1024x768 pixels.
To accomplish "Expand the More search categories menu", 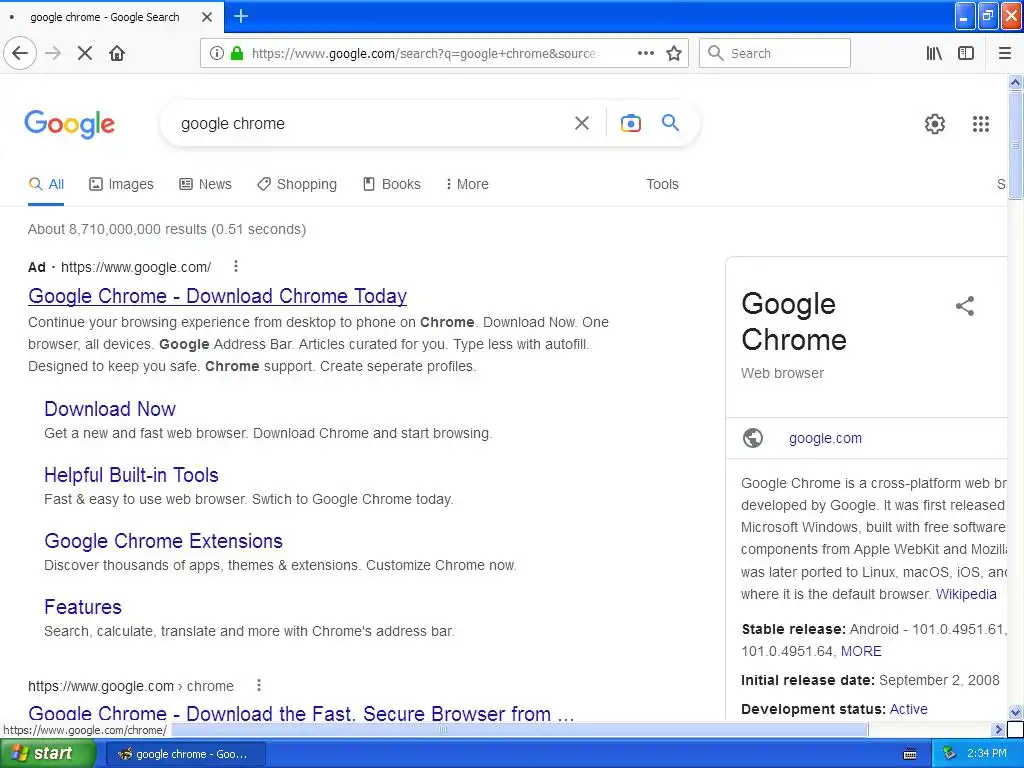I will click(x=467, y=184).
